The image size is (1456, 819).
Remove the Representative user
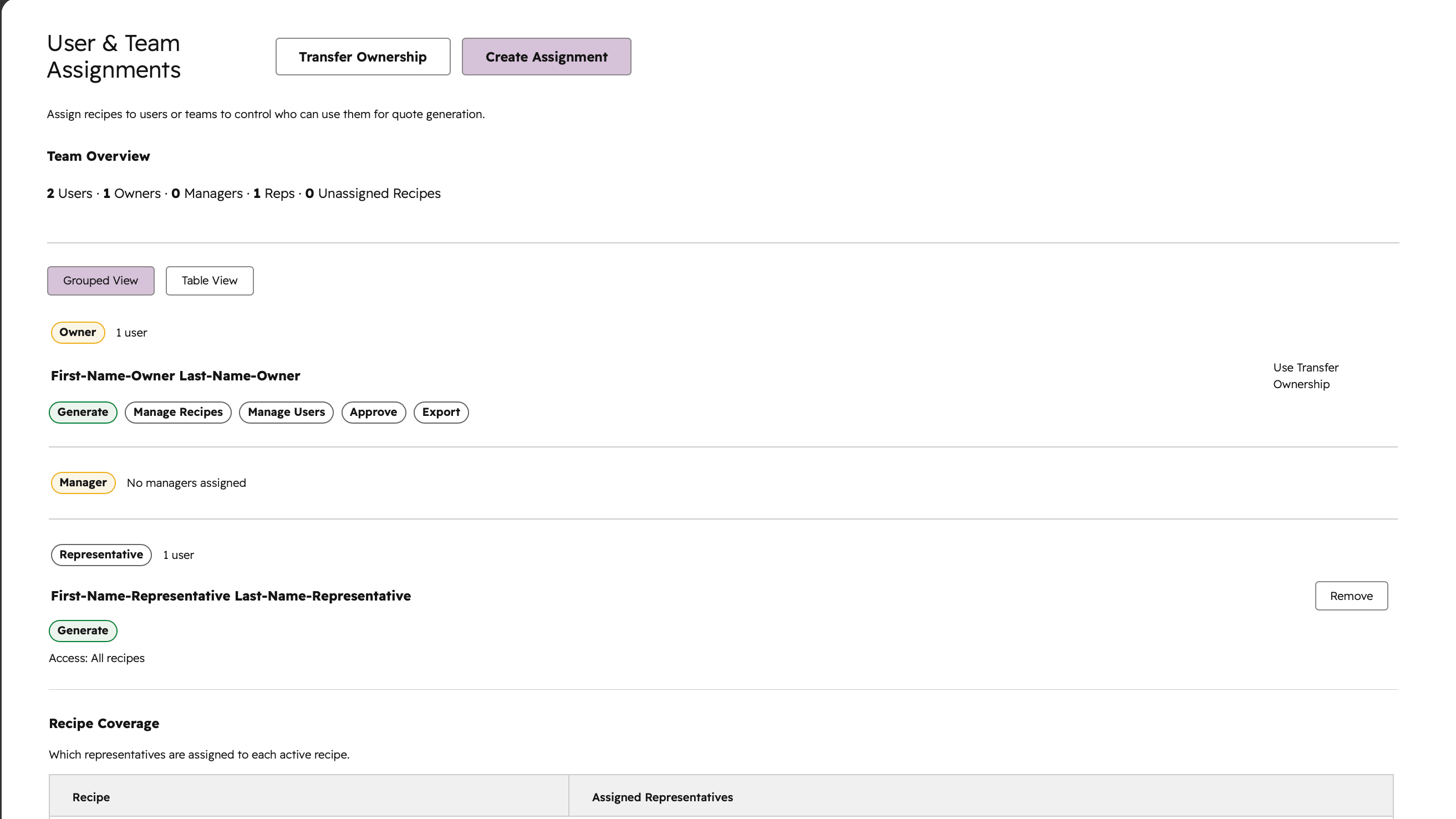coord(1351,596)
